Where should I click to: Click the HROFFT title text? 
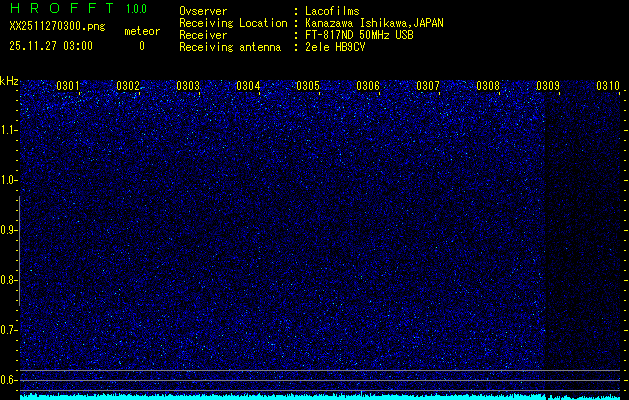pyautogui.click(x=60, y=9)
